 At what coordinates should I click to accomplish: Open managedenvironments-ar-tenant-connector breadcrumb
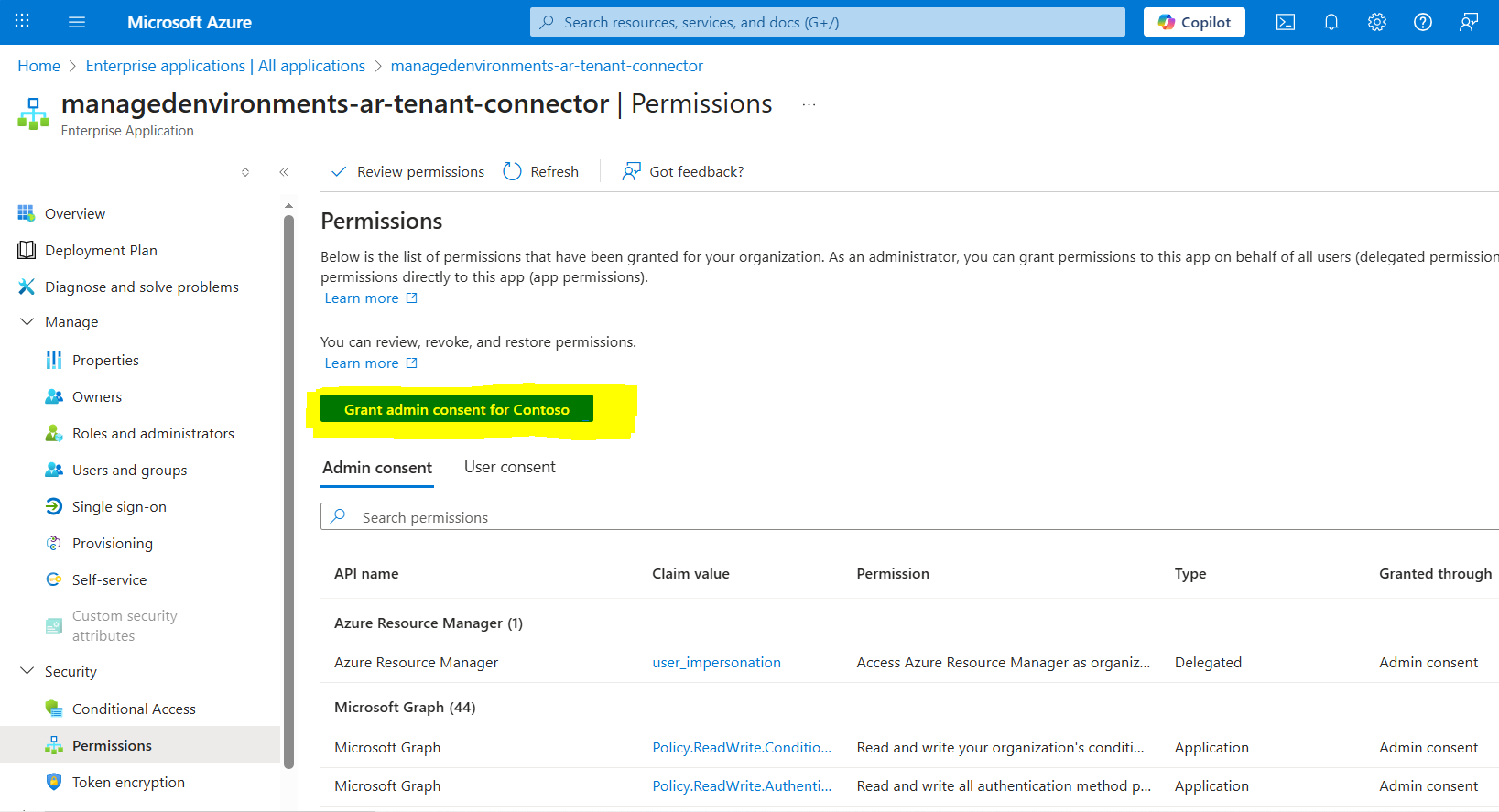[547, 66]
